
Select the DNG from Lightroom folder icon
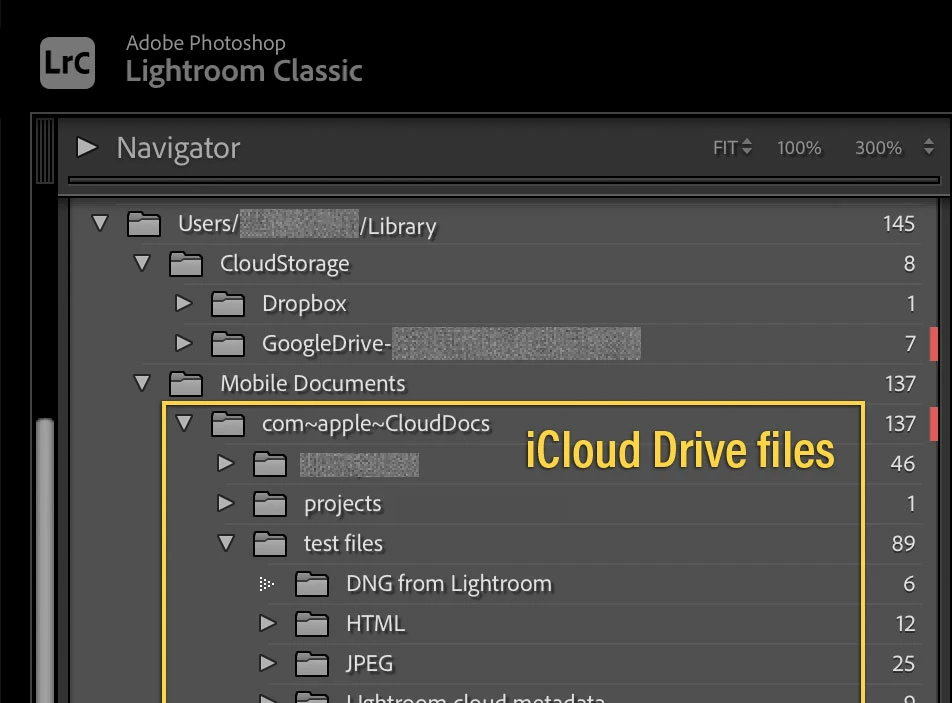pos(311,584)
